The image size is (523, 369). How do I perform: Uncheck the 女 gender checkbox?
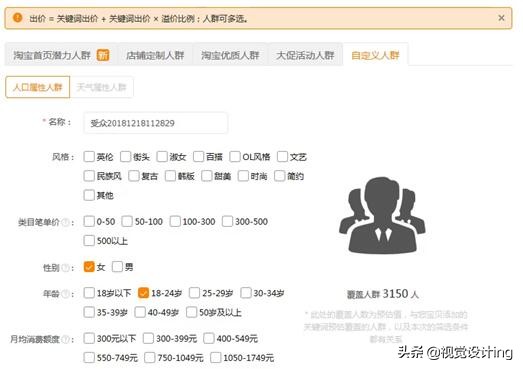(89, 267)
